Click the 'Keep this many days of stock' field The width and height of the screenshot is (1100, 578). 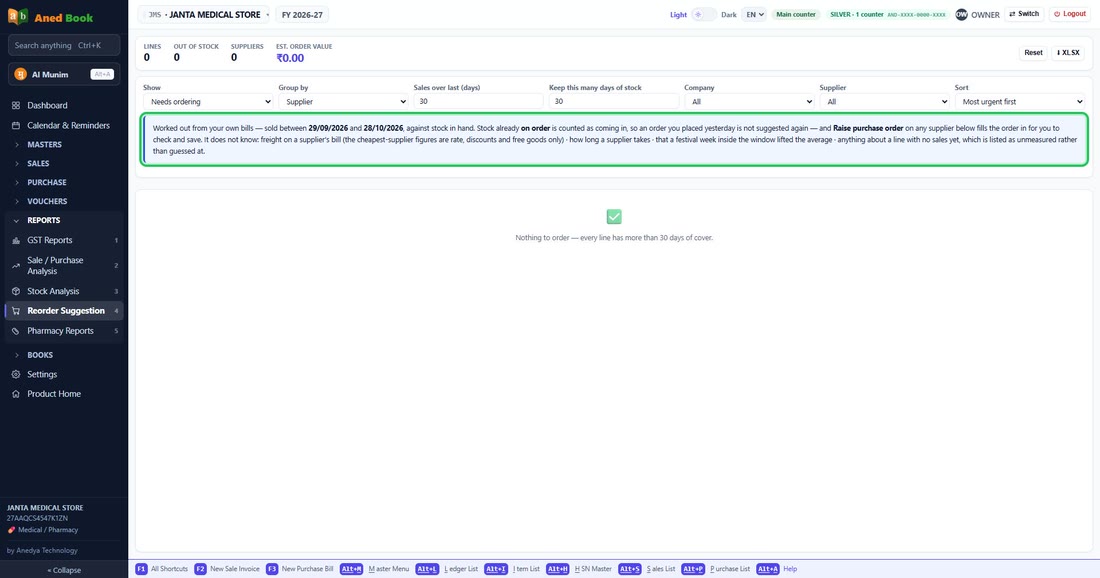(x=614, y=102)
